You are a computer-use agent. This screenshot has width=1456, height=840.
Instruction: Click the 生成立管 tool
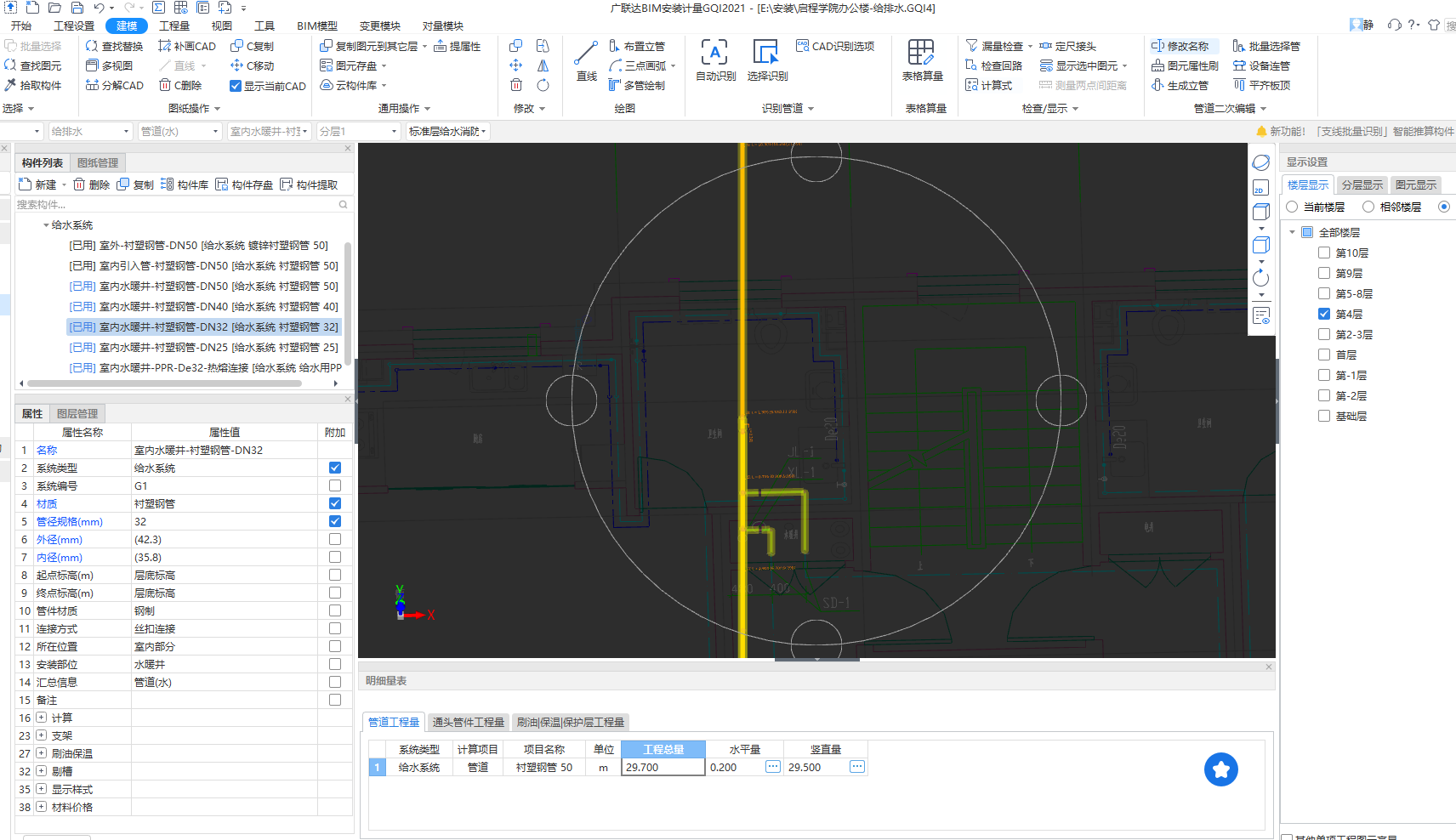1180,85
